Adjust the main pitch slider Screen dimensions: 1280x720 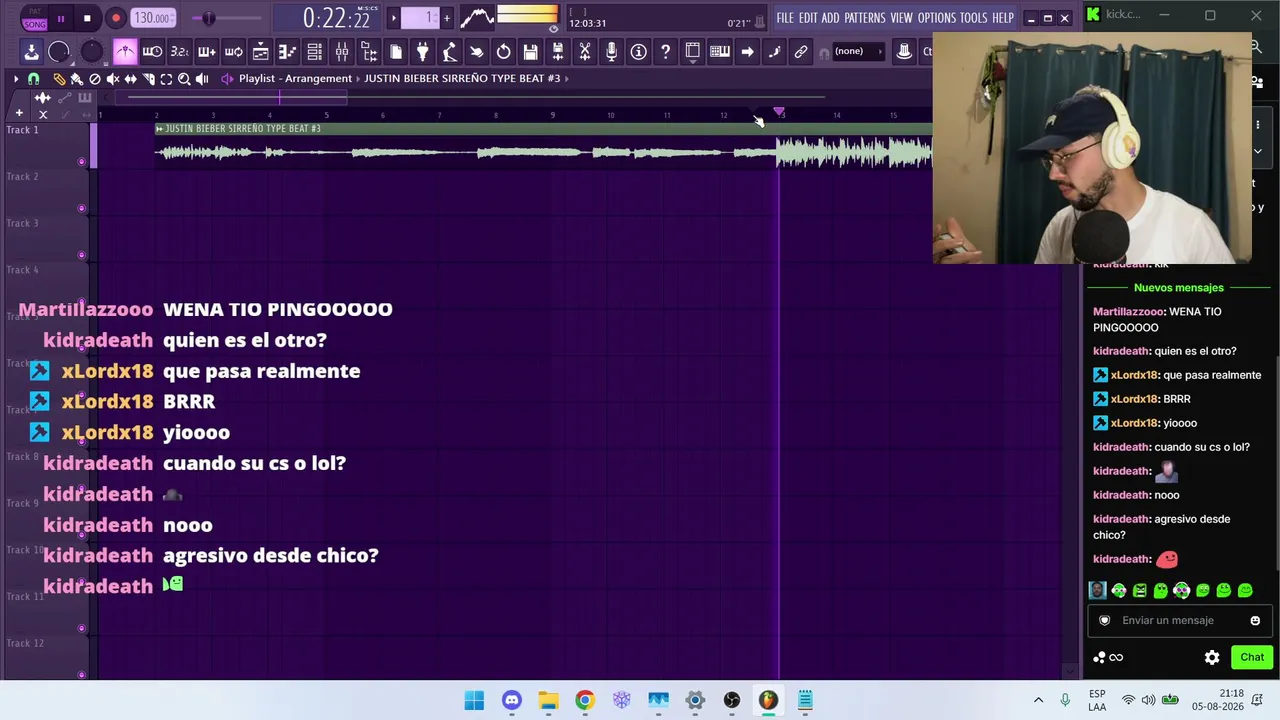[208, 18]
